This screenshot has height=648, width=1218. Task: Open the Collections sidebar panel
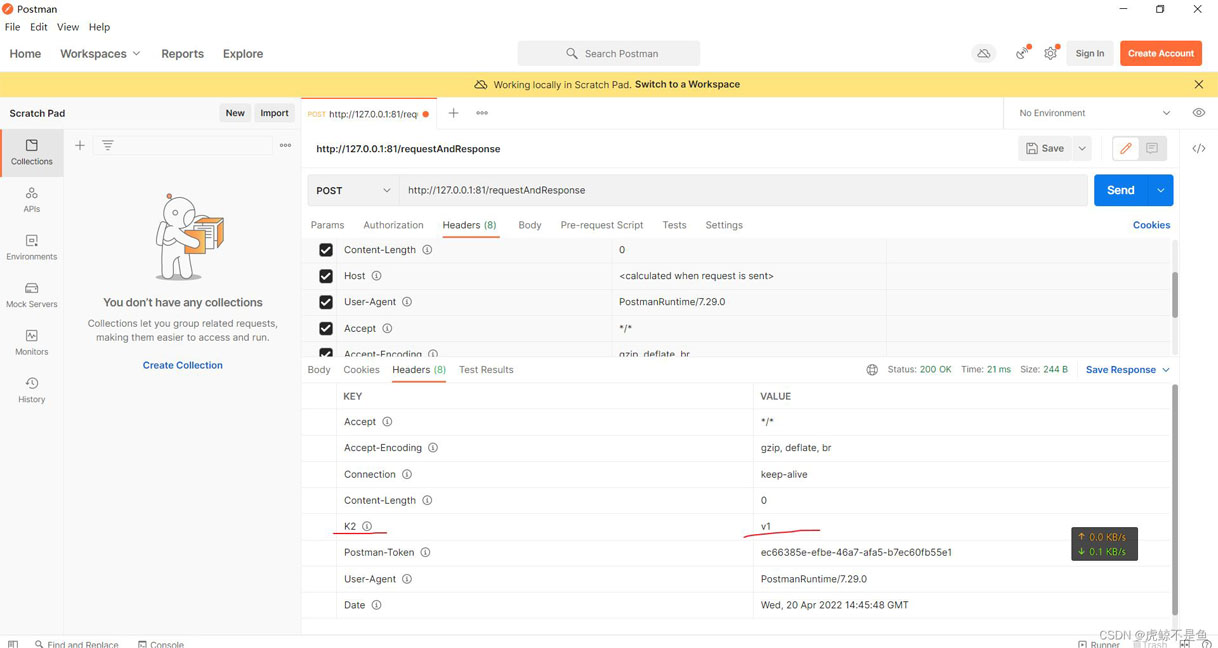(31, 151)
